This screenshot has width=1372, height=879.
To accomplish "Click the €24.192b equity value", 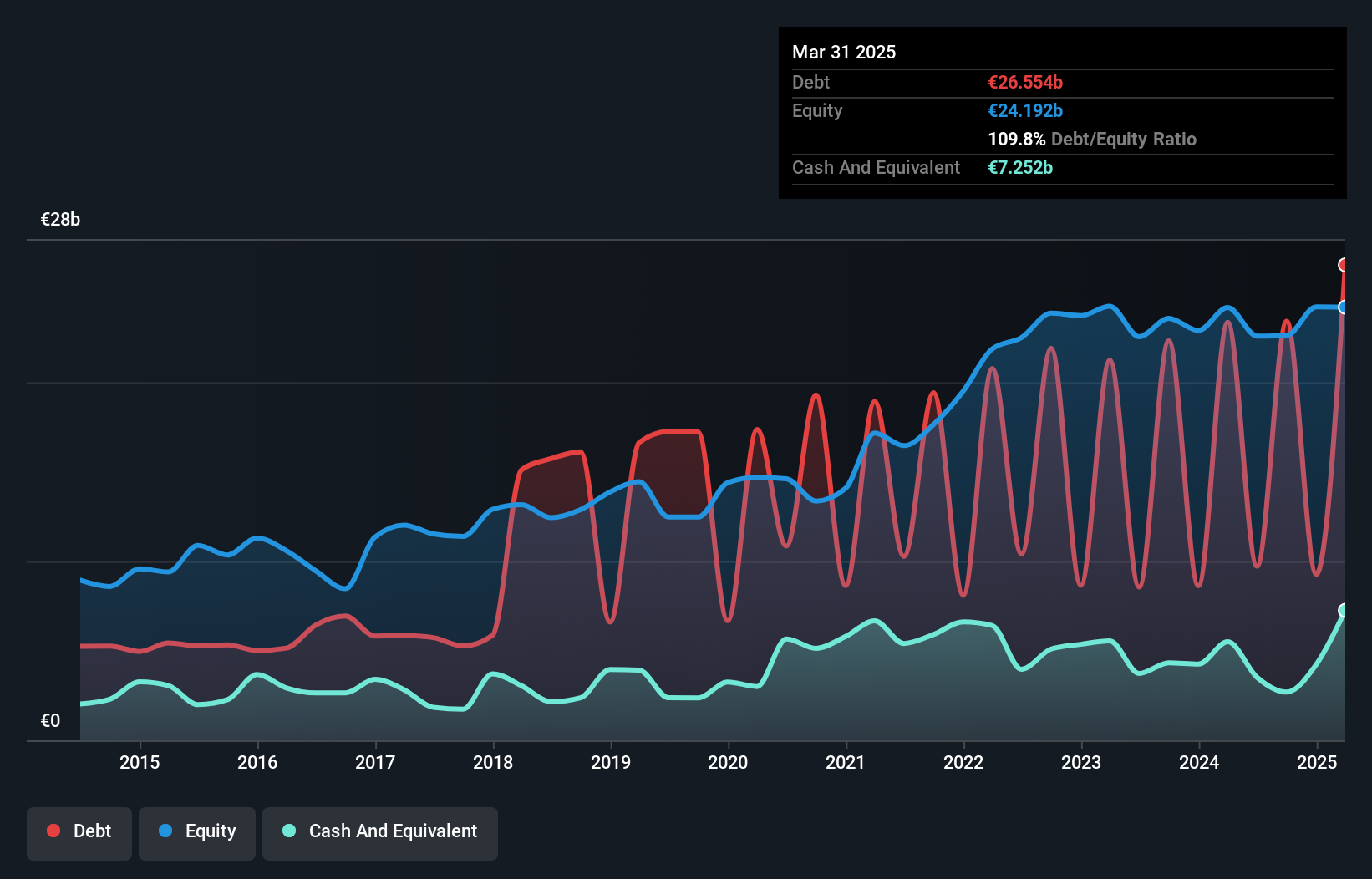I will click(x=1025, y=111).
